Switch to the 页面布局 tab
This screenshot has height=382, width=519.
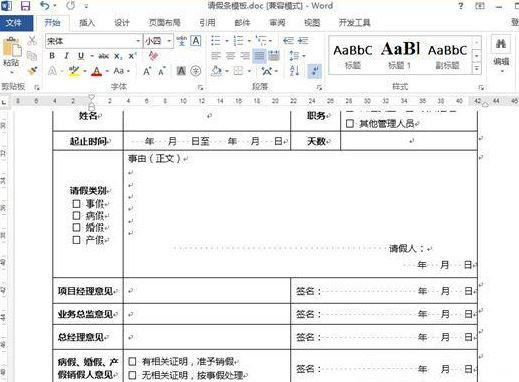[x=164, y=23]
